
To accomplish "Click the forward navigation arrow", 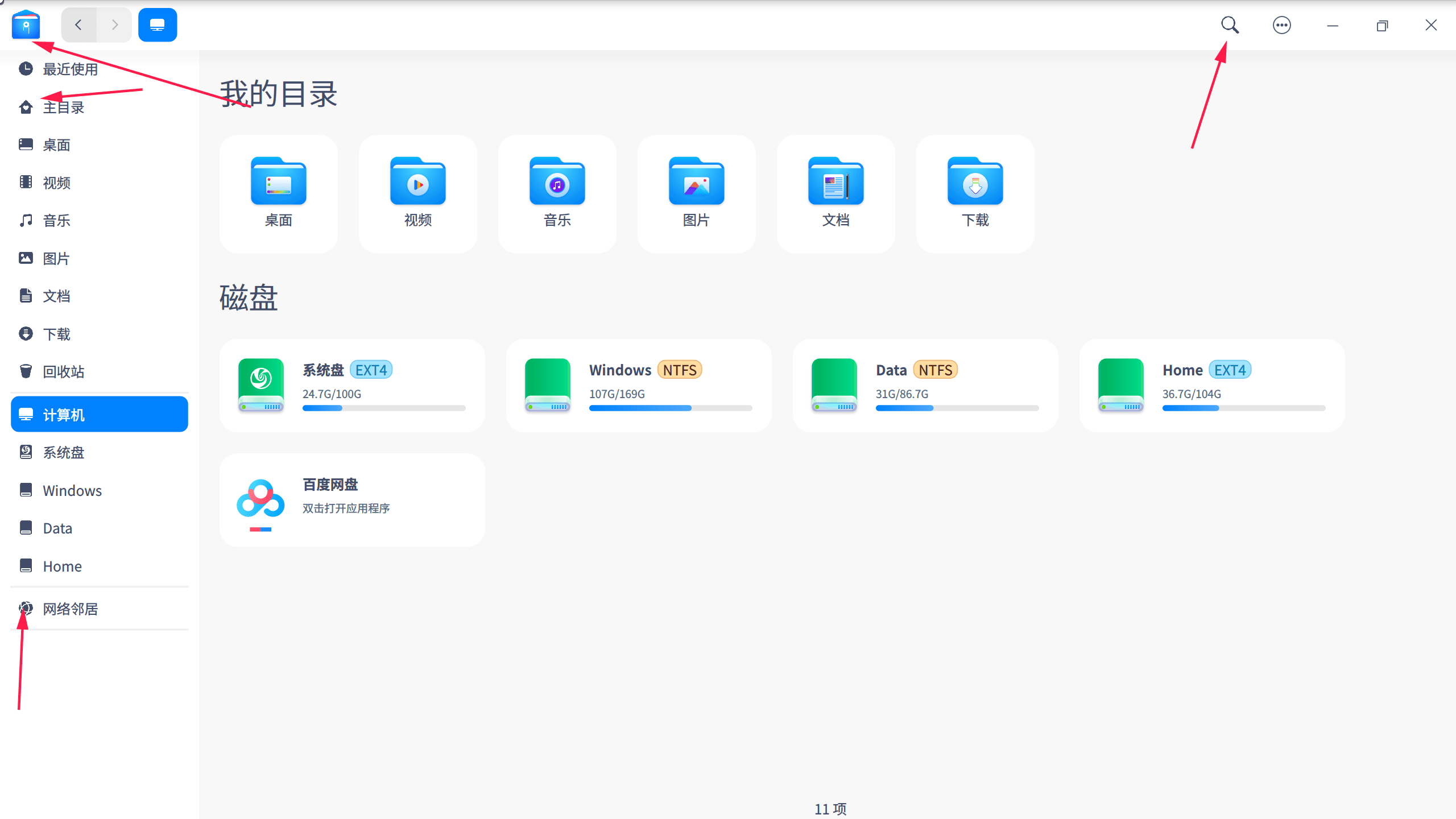I will click(114, 24).
